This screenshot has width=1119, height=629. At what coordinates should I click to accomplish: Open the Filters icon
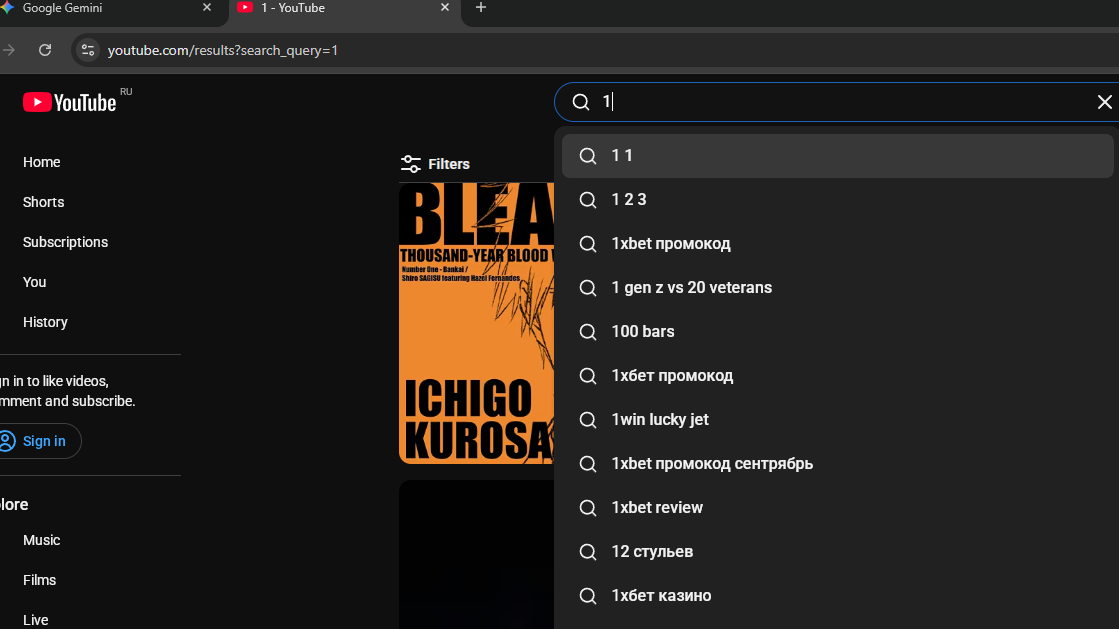410,164
